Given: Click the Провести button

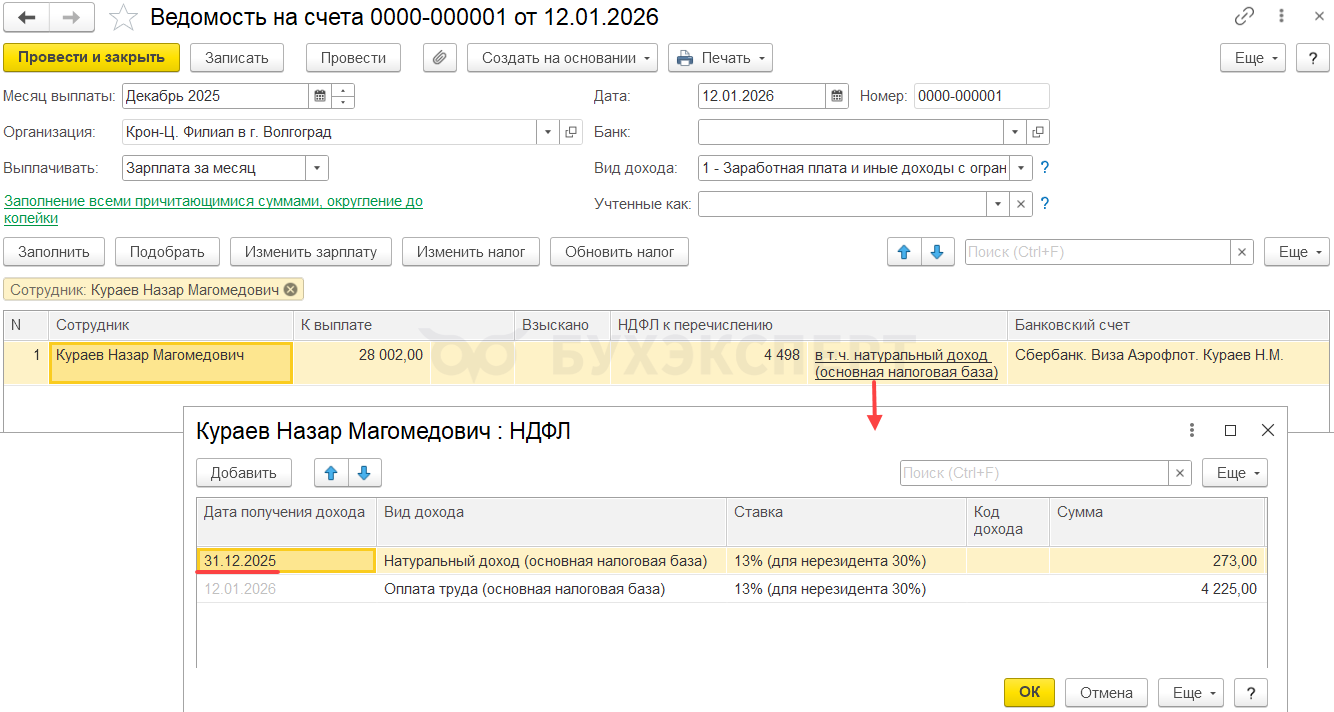Looking at the screenshot, I should tap(353, 58).
